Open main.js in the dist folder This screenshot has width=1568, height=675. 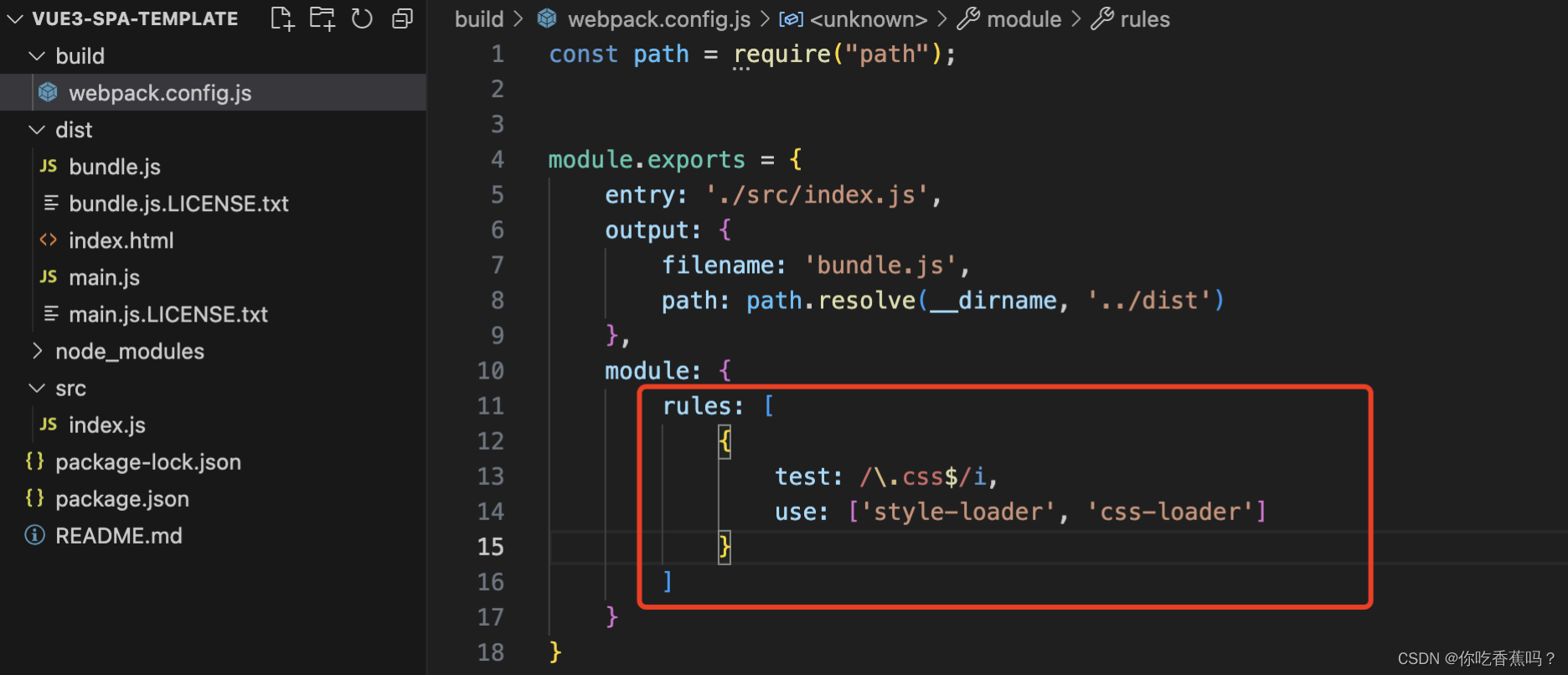pyautogui.click(x=104, y=277)
